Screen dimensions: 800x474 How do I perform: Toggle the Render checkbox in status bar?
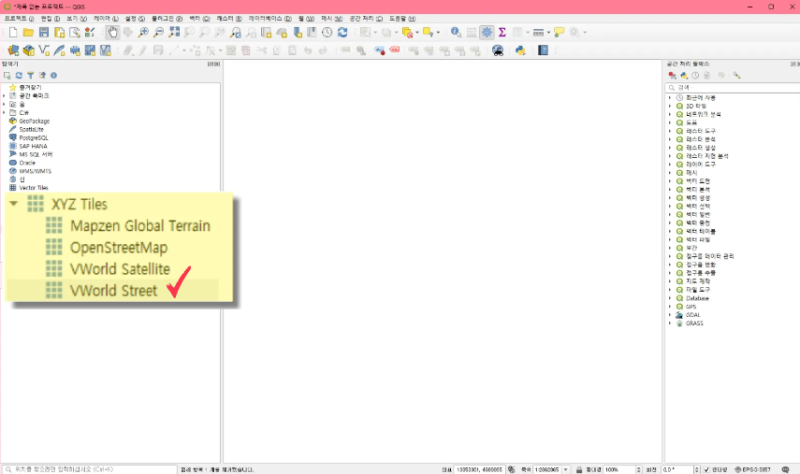pos(707,469)
